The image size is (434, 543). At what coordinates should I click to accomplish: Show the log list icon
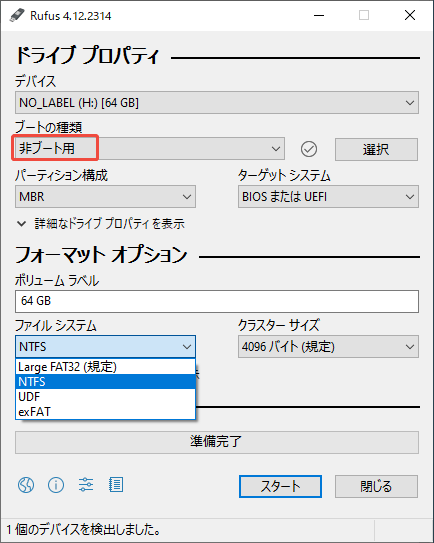click(x=116, y=484)
